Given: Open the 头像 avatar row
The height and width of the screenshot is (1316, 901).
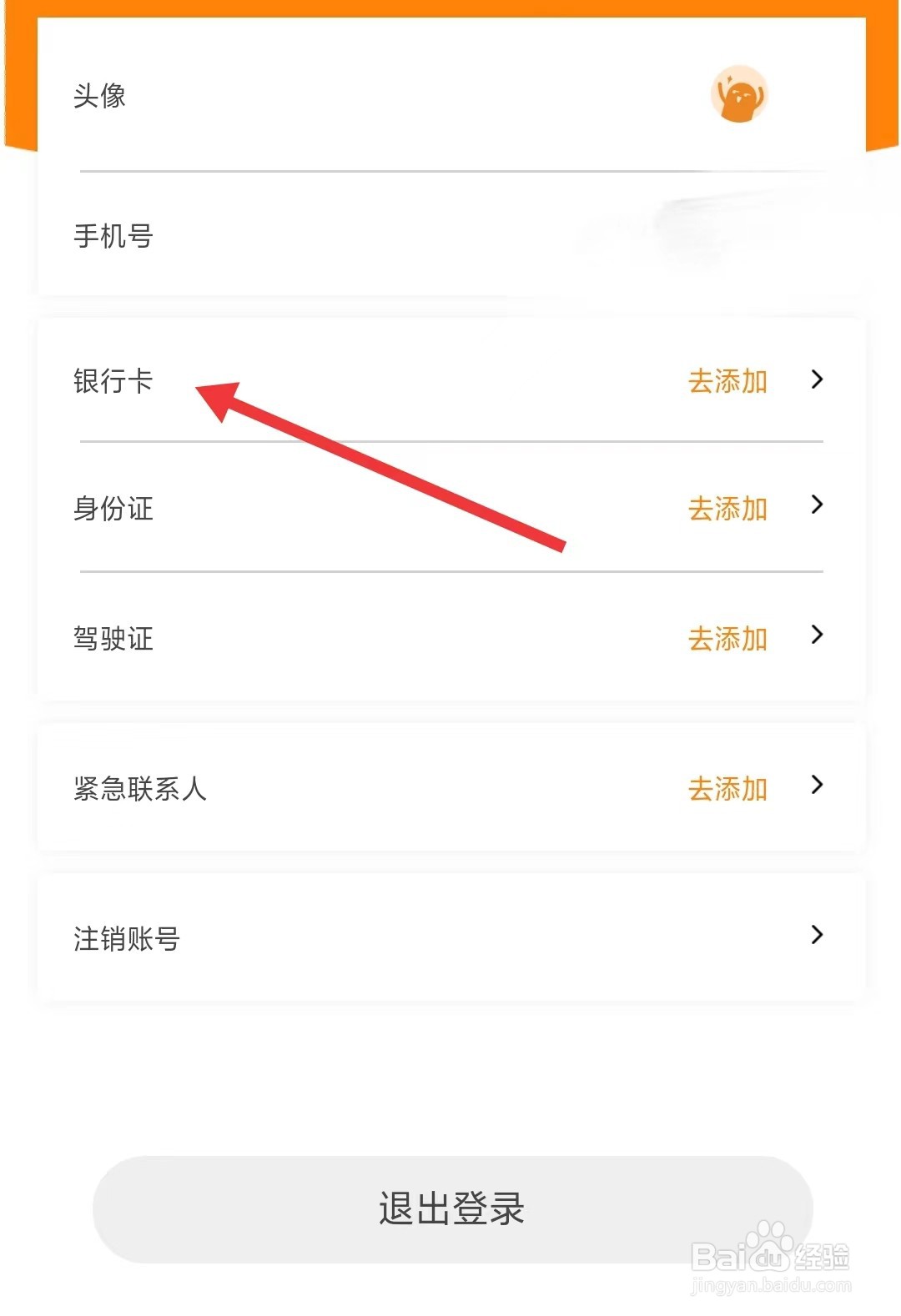Looking at the screenshot, I should coord(451,94).
